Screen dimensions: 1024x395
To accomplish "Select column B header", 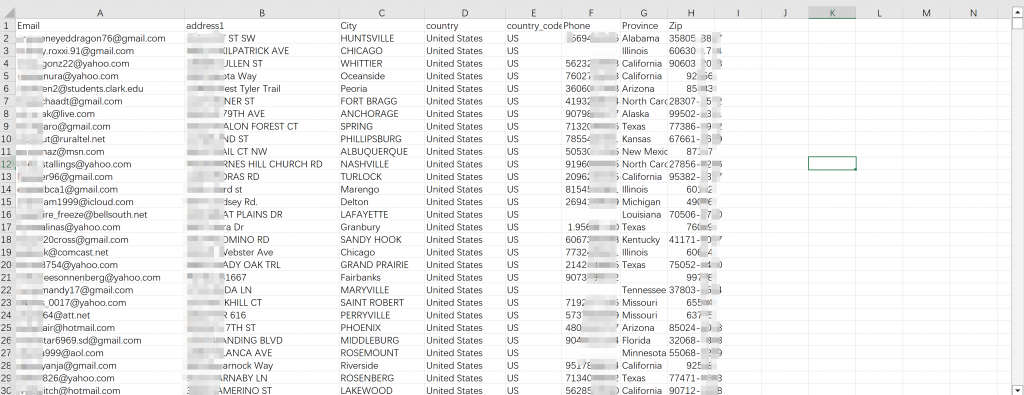I will pos(262,13).
